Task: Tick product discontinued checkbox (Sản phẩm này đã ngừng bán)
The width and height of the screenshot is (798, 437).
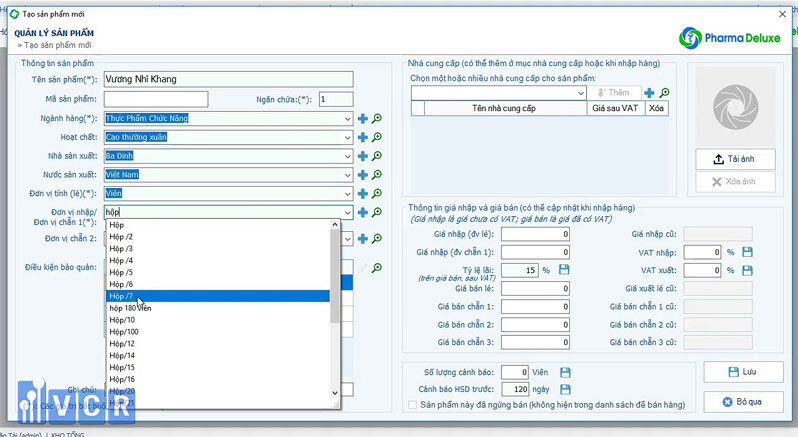Action: pyautogui.click(x=413, y=405)
